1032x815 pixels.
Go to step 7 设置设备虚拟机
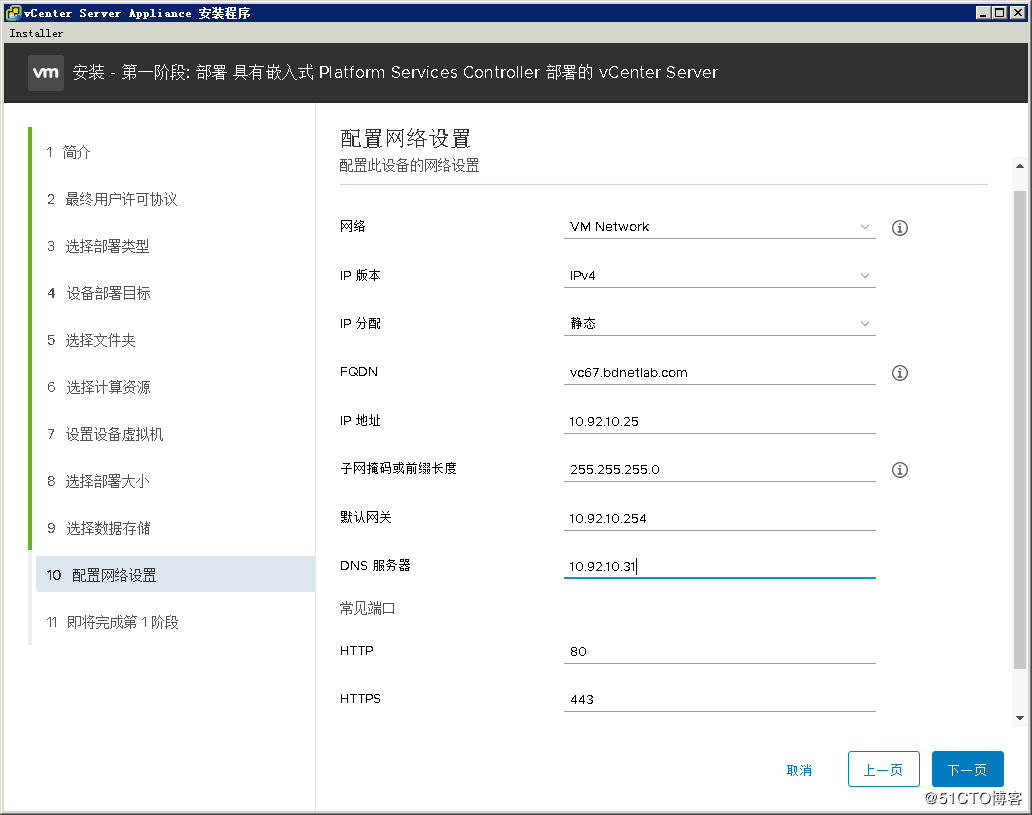tap(105, 434)
